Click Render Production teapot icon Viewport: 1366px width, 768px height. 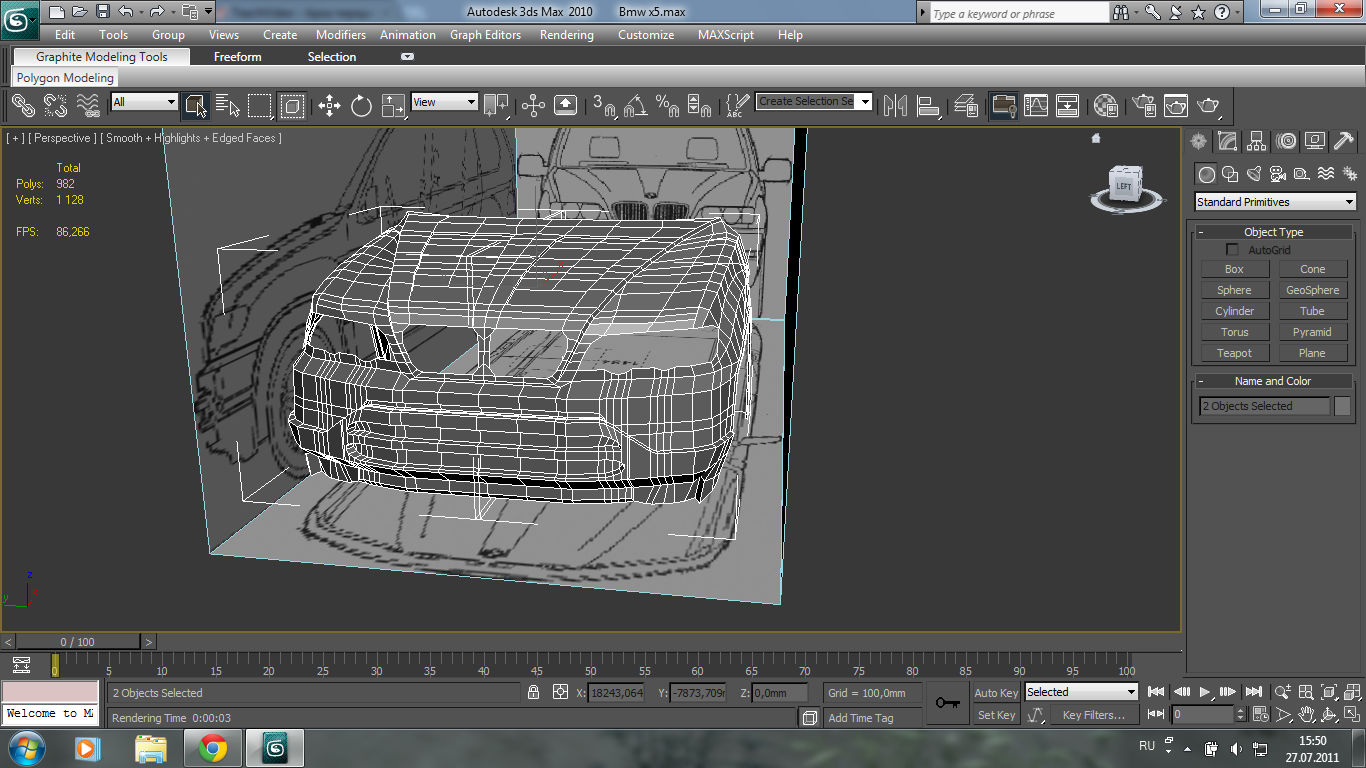1209,104
